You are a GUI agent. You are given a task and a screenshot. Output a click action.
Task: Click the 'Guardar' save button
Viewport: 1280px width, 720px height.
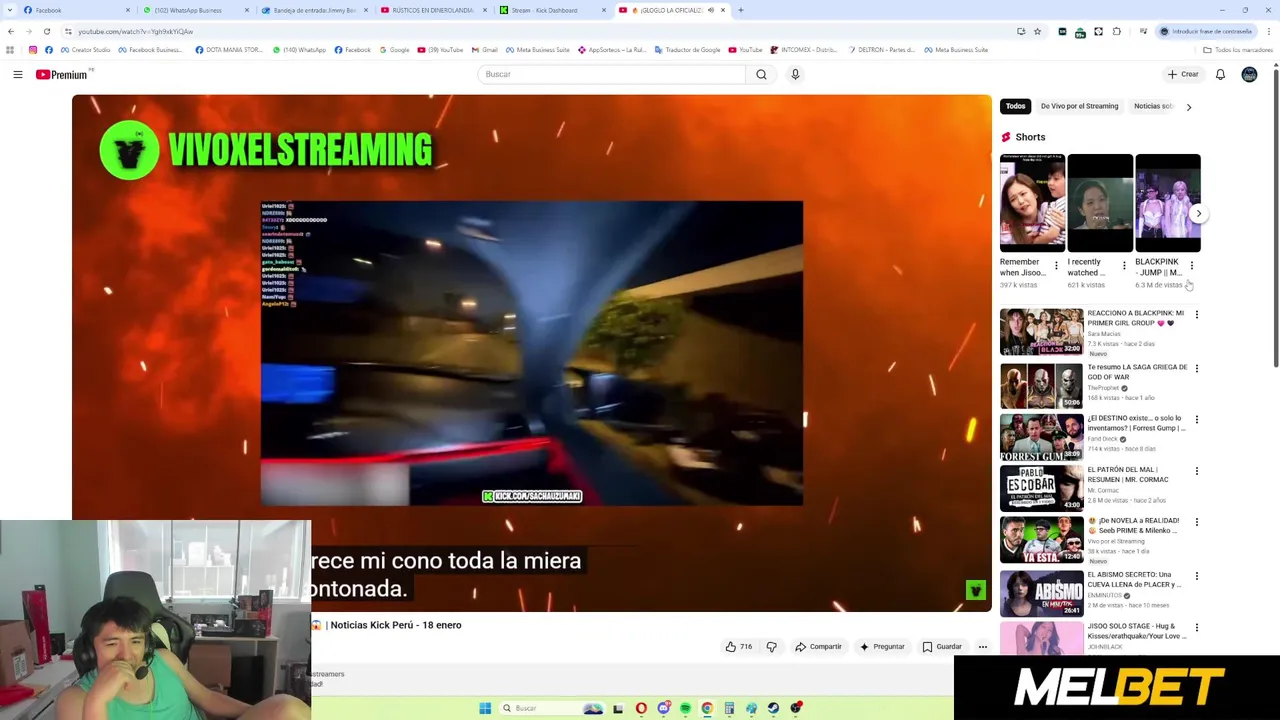[x=942, y=647]
